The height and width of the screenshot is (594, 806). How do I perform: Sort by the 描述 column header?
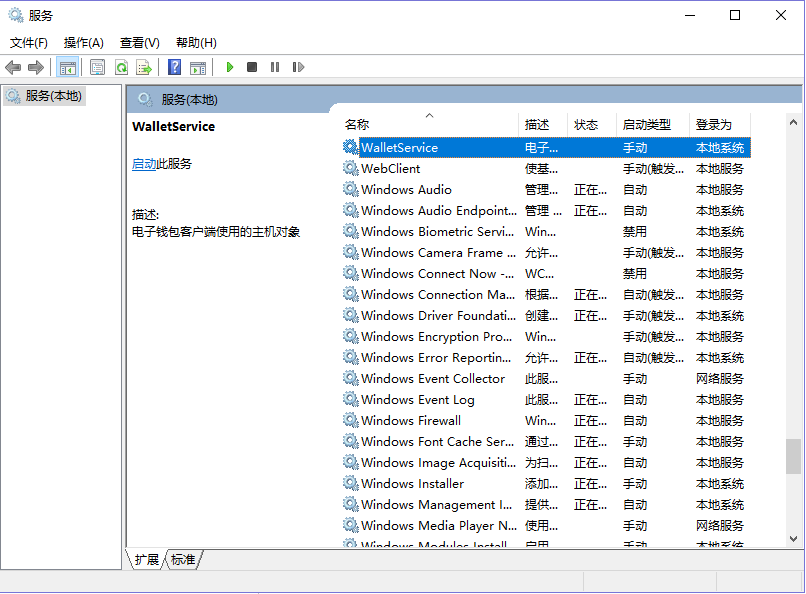tap(543, 124)
